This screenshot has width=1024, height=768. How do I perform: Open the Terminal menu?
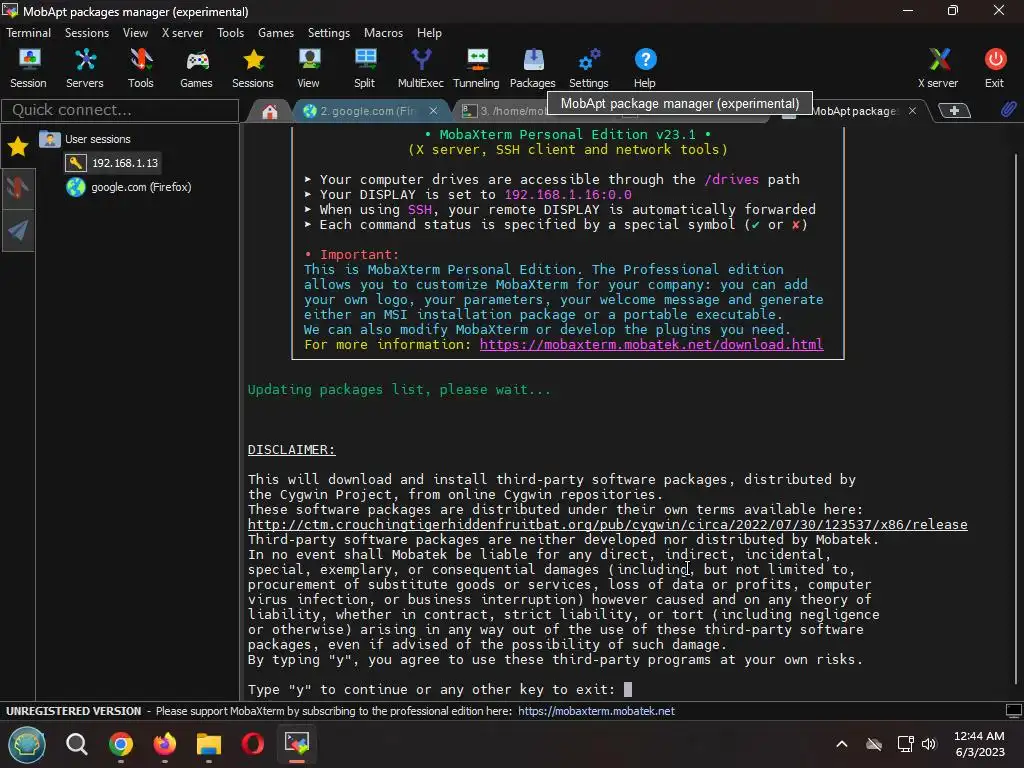[x=28, y=33]
